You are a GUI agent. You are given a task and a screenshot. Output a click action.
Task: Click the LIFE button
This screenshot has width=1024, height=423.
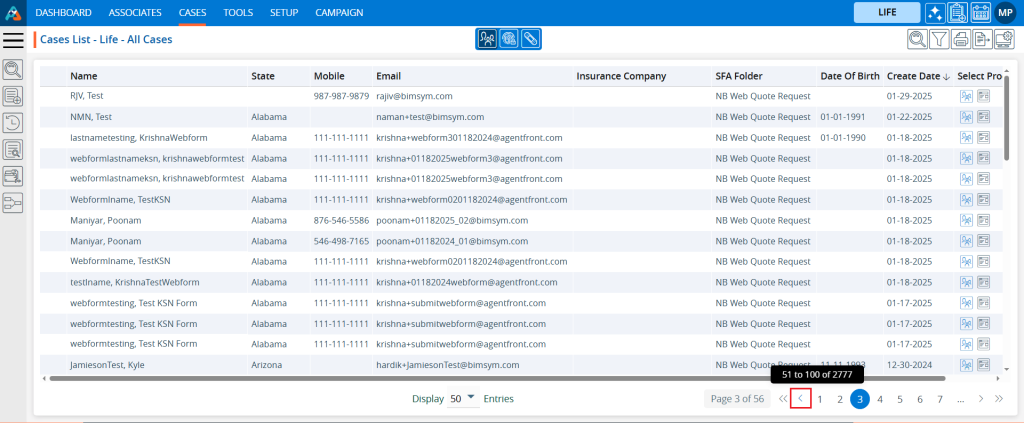pos(885,12)
